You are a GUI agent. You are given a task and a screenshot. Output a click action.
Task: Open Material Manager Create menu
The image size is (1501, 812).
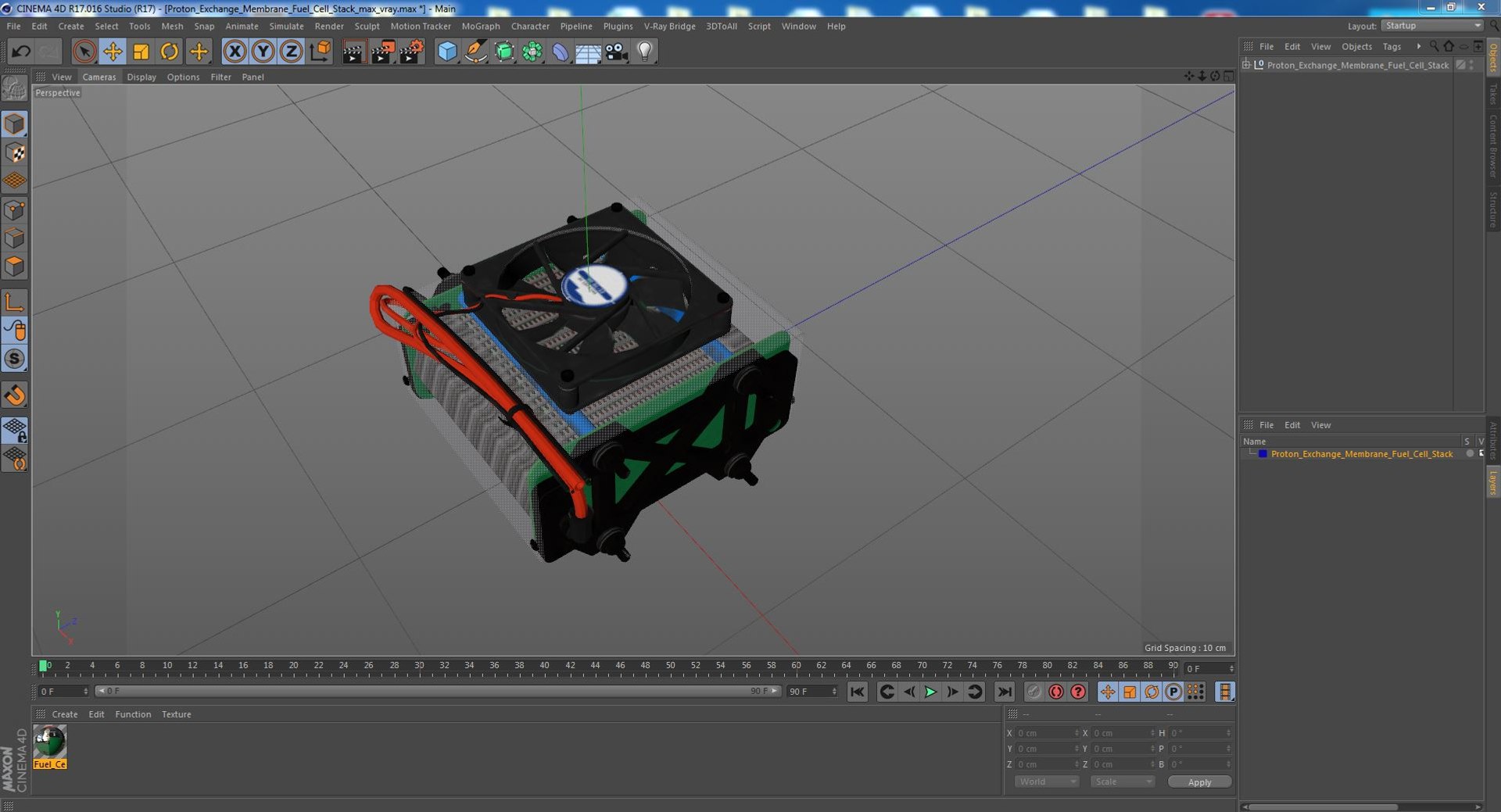tap(65, 714)
